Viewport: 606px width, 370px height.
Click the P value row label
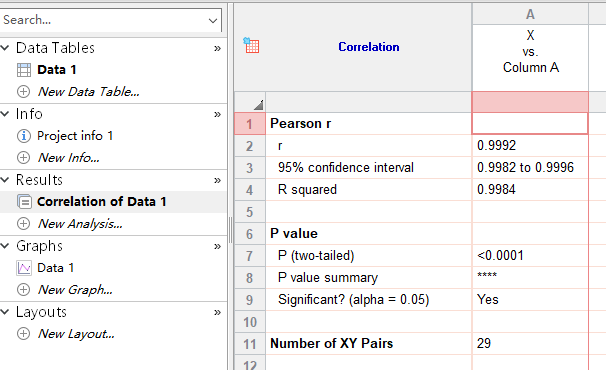point(294,234)
